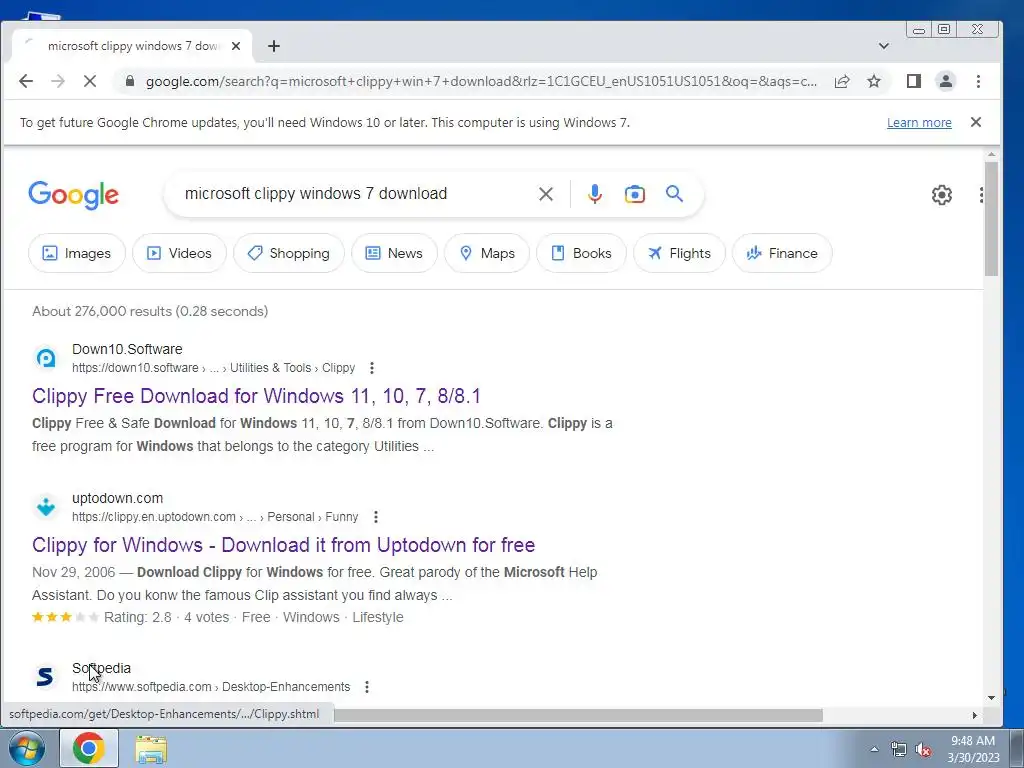Switch to Images results
Image resolution: width=1024 pixels, height=768 pixels.
point(77,253)
